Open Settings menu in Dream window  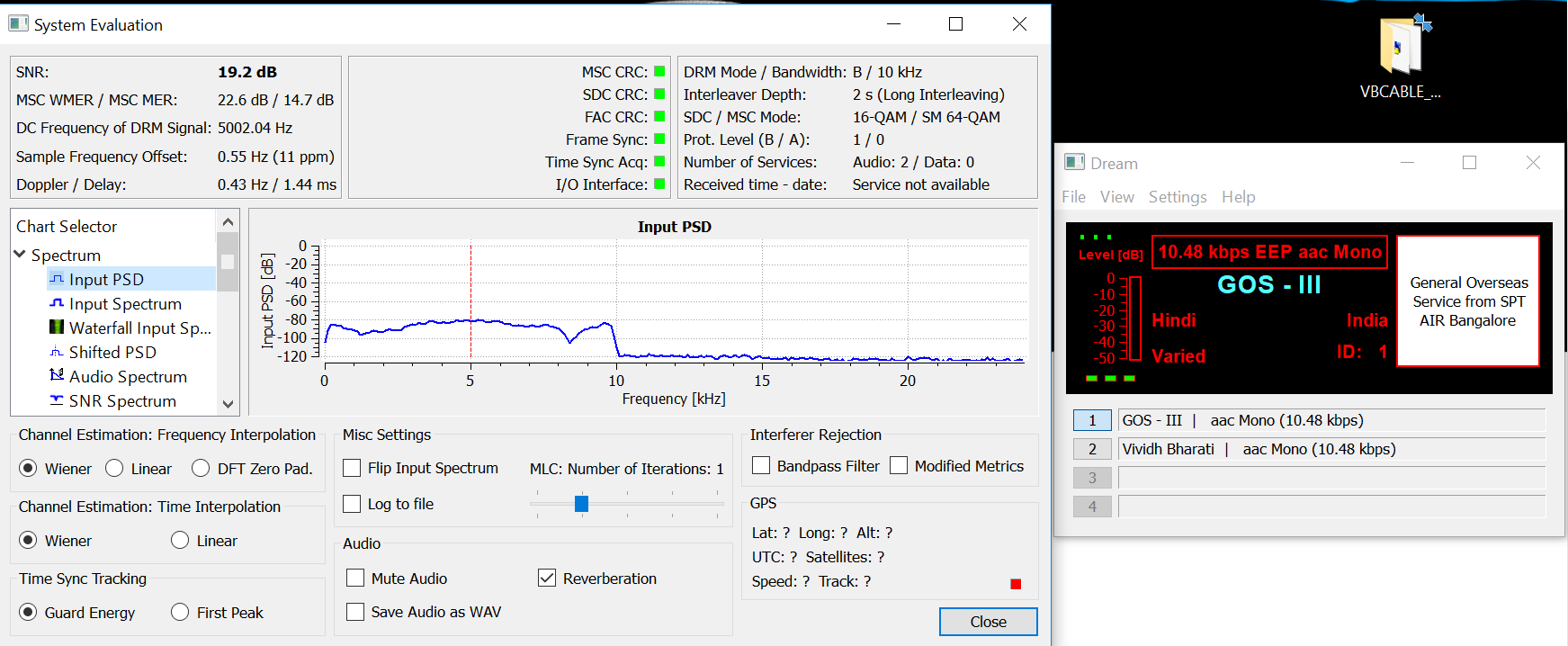(x=1178, y=197)
